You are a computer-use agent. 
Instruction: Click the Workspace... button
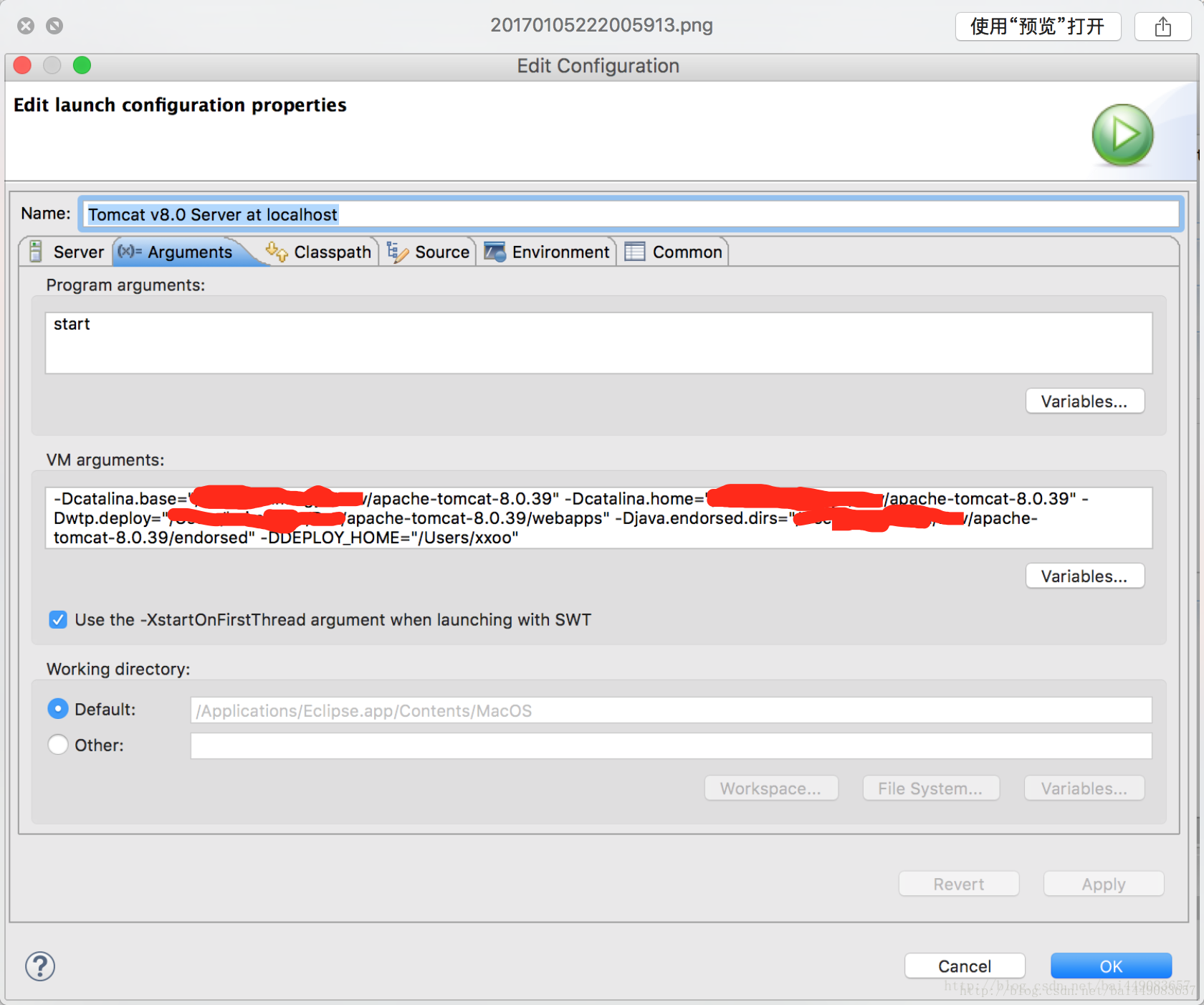771,788
